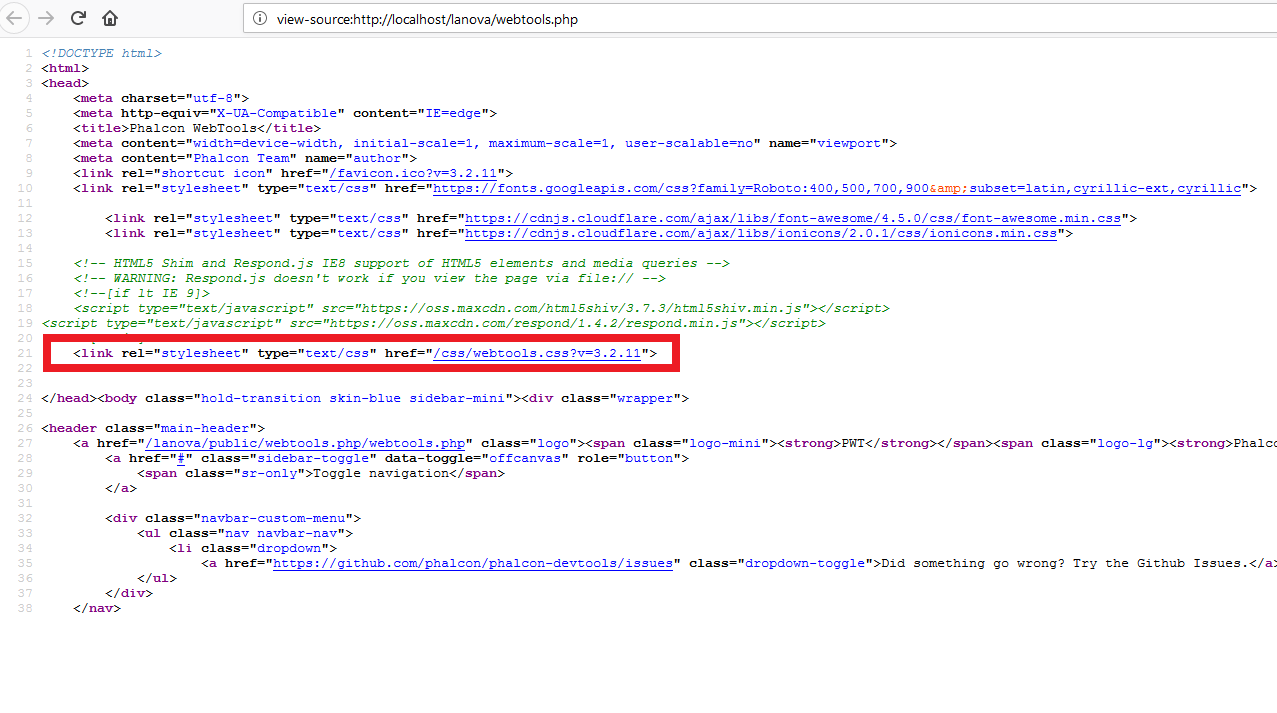Click the browser Back arrow icon
This screenshot has height=713, width=1277.
point(16,18)
